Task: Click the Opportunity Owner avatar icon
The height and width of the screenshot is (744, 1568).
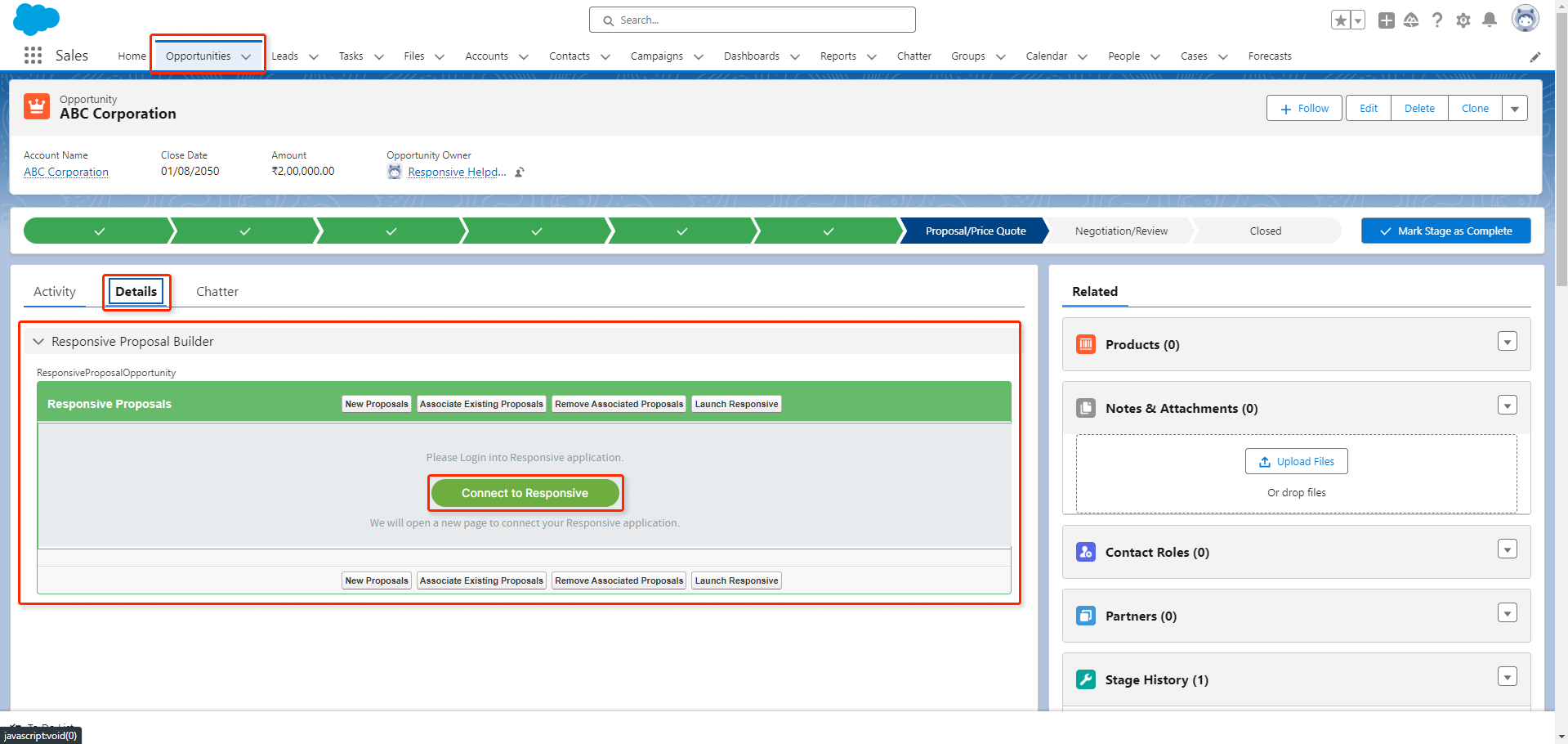Action: (x=395, y=172)
